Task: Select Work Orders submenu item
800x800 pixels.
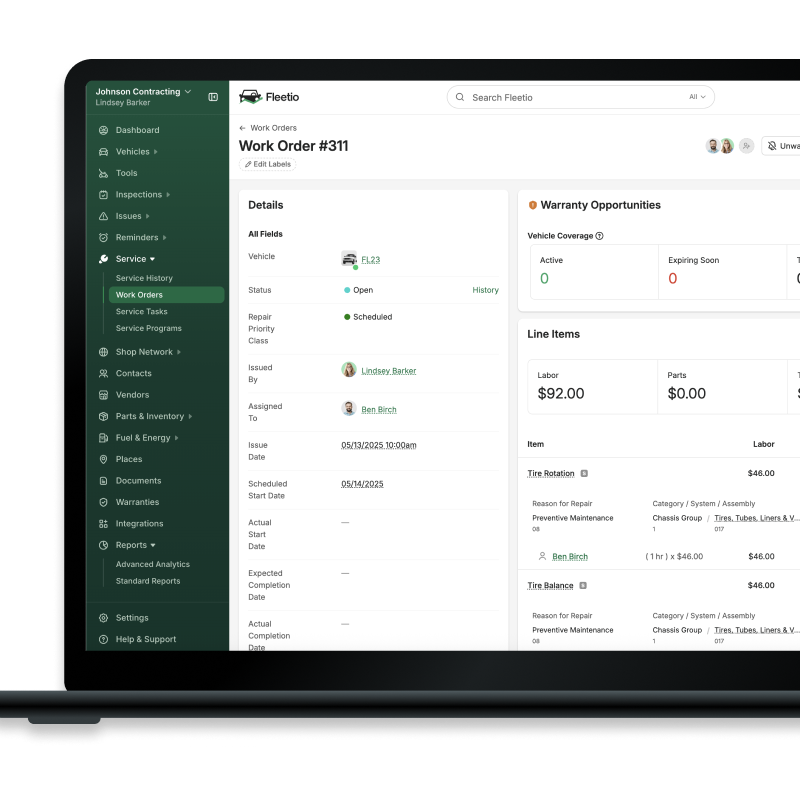Action: [166, 295]
